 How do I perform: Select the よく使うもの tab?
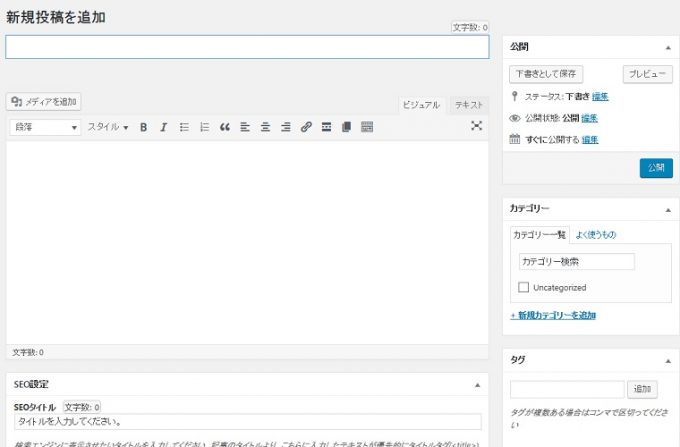pos(595,235)
